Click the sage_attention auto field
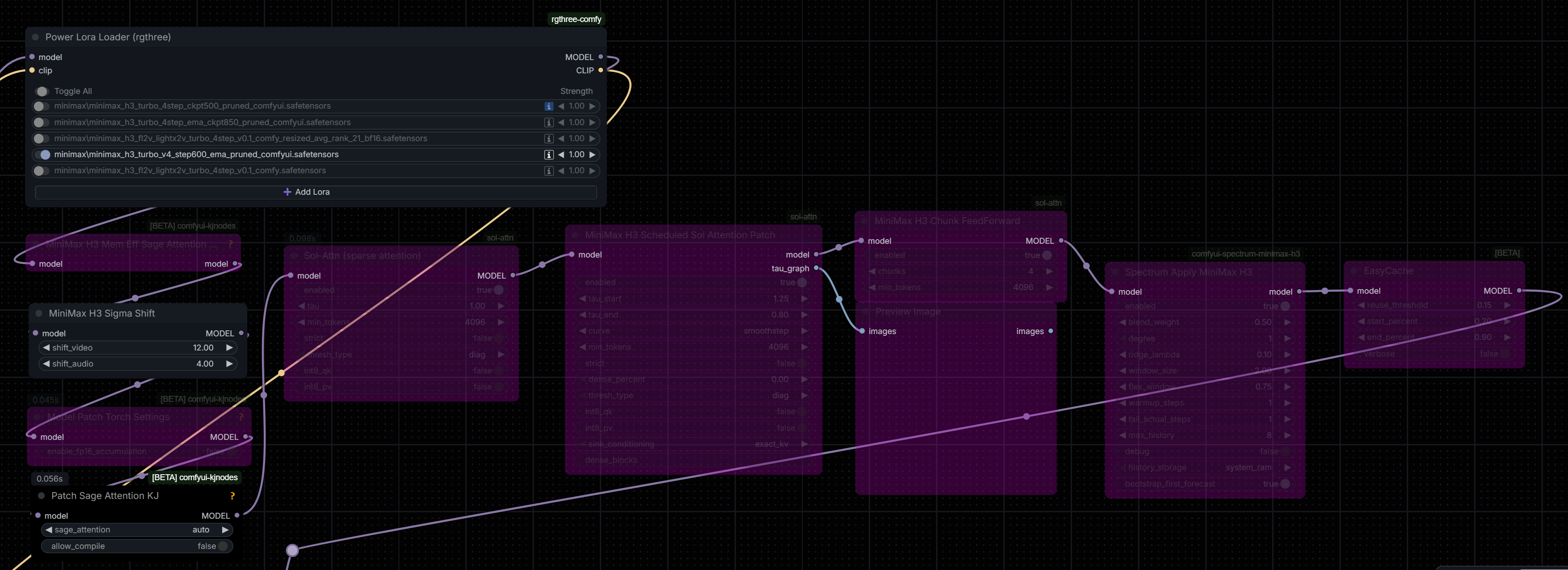The width and height of the screenshot is (1568, 570). coord(137,530)
